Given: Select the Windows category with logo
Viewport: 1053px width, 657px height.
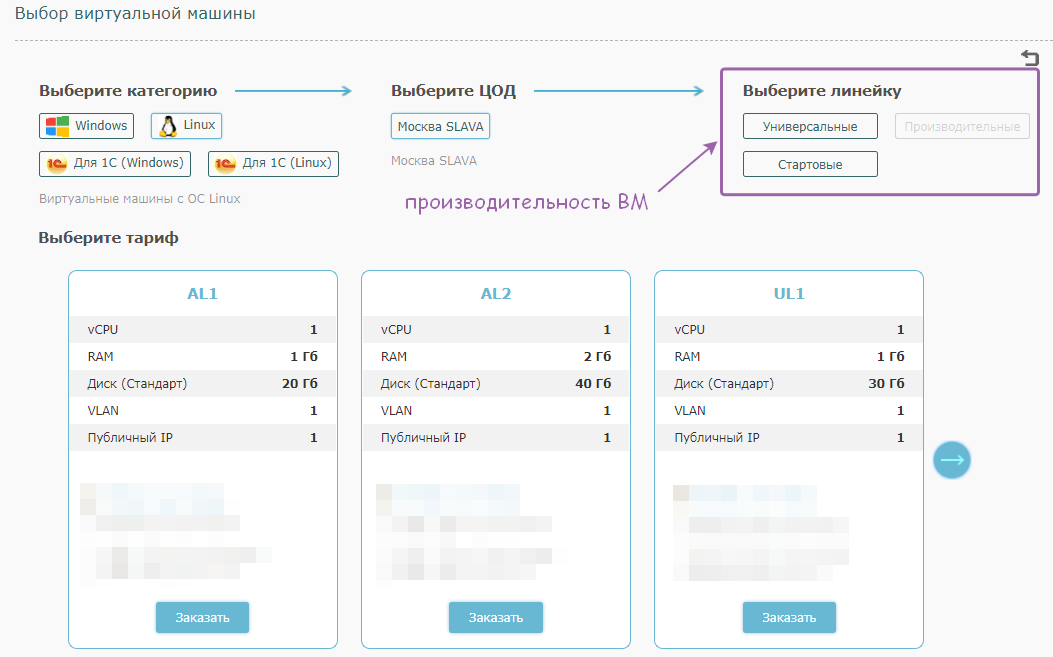Looking at the screenshot, I should pyautogui.click(x=87, y=126).
